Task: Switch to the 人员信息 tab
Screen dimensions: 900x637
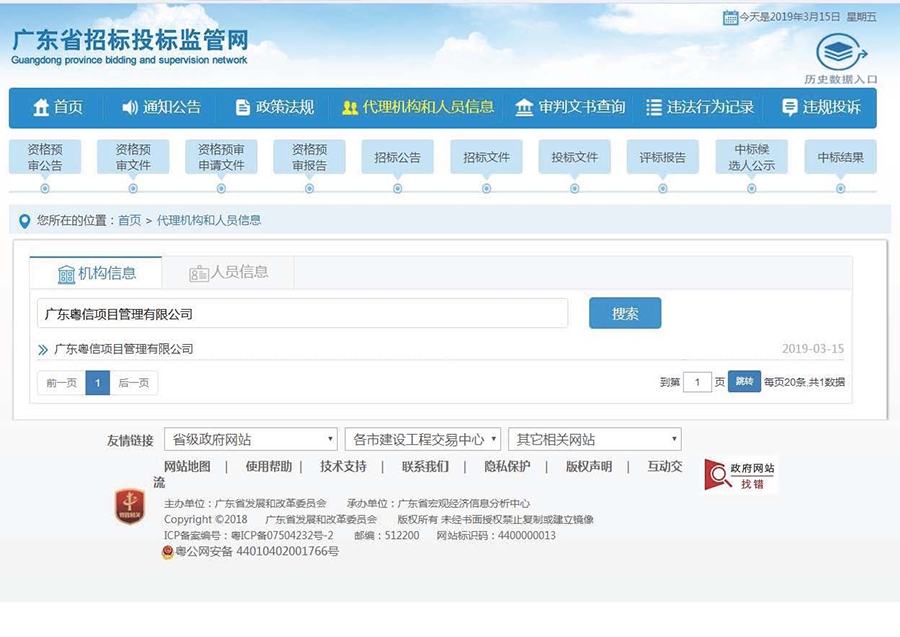Action: 229,272
